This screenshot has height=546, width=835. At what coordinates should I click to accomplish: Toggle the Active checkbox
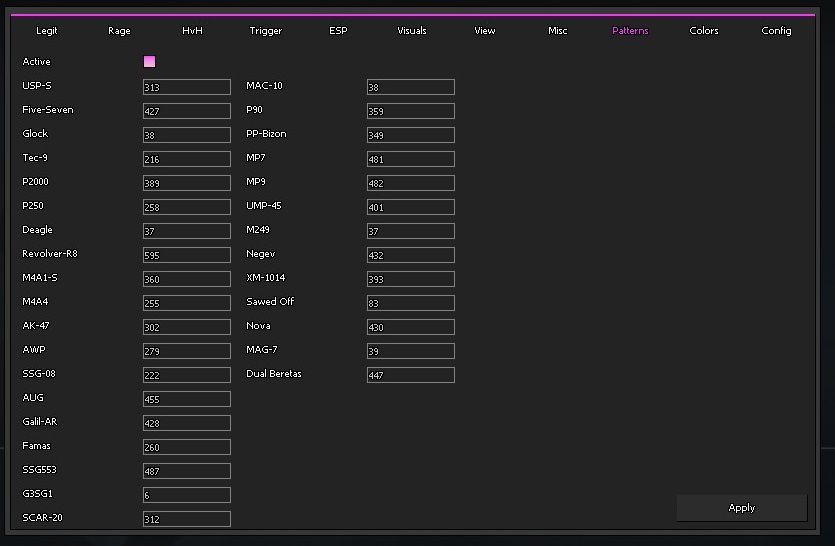(x=149, y=62)
